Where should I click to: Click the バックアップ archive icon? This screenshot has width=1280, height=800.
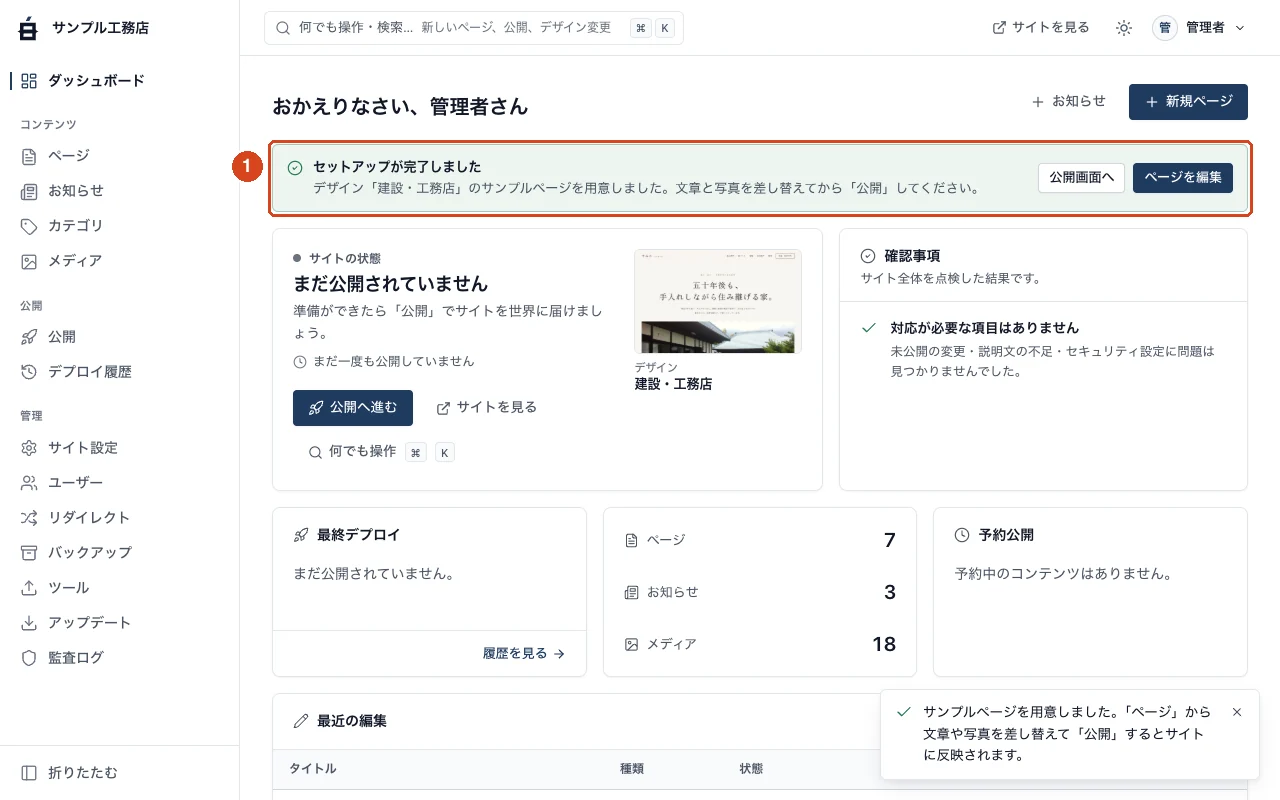click(29, 553)
